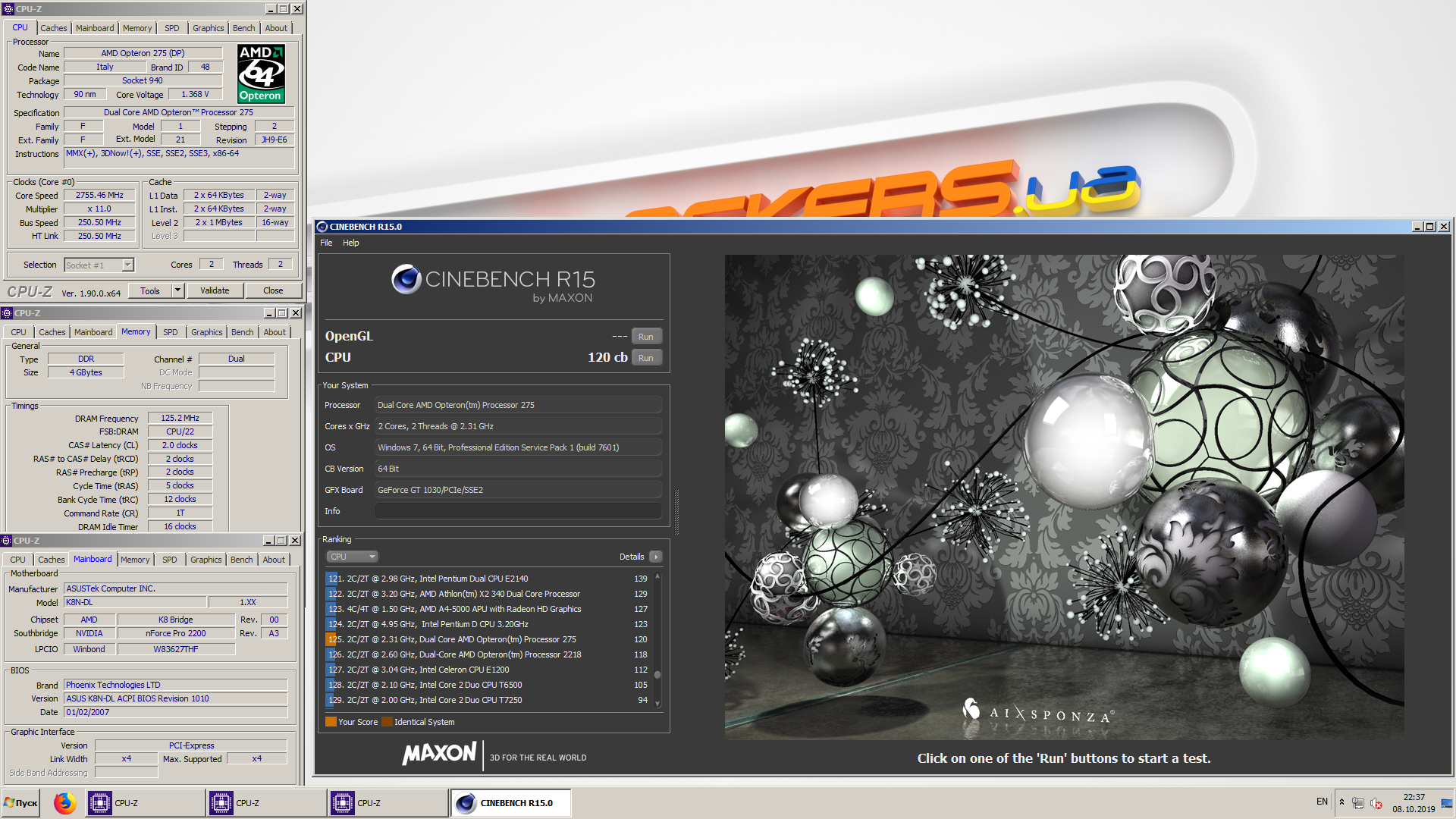This screenshot has width=1456, height=819.
Task: Switch to Caches tab in top CPU-Z window
Action: click(54, 28)
